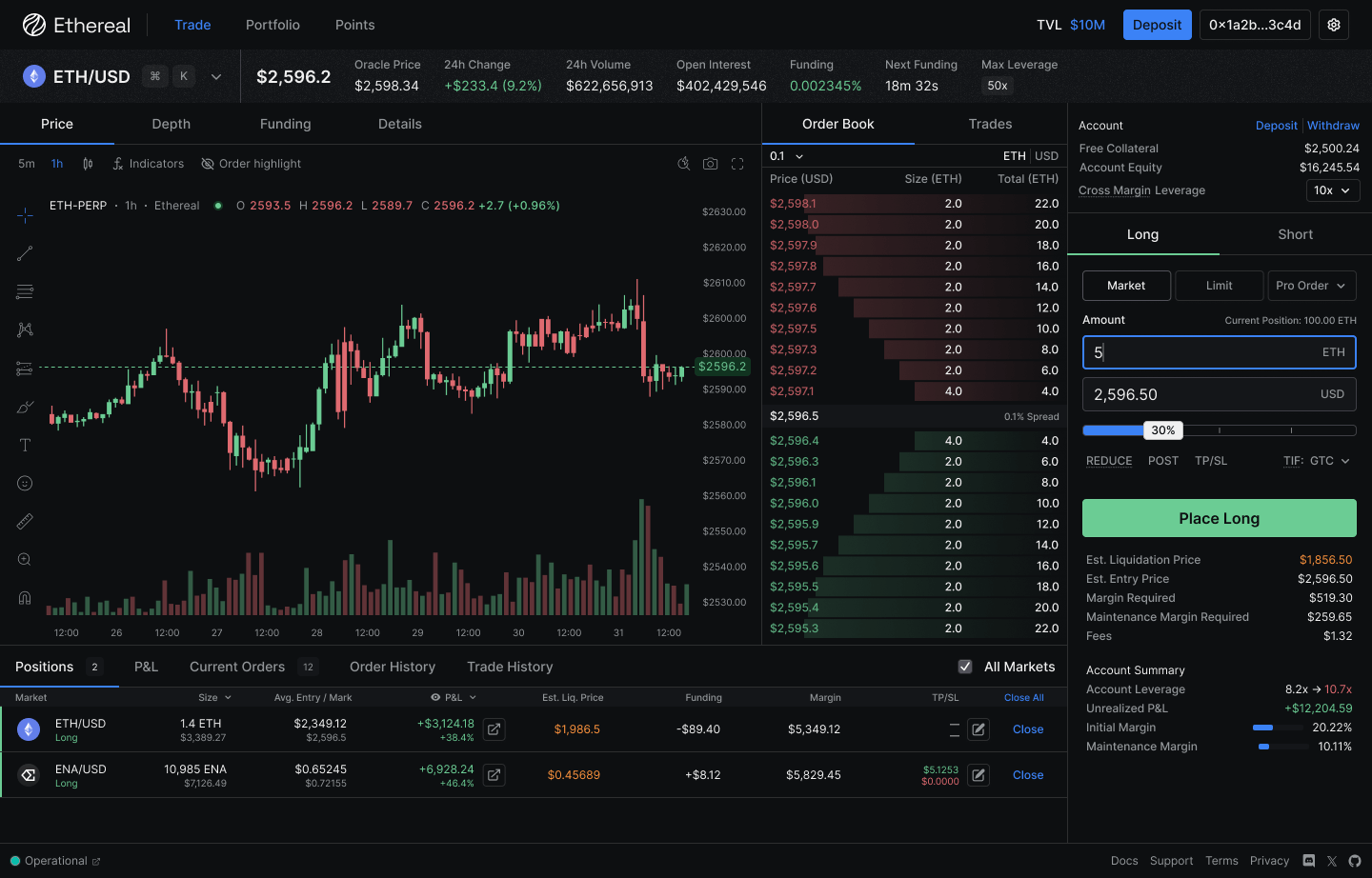This screenshot has width=1372, height=878.
Task: Take a chart snapshot with camera icon
Action: (x=710, y=164)
